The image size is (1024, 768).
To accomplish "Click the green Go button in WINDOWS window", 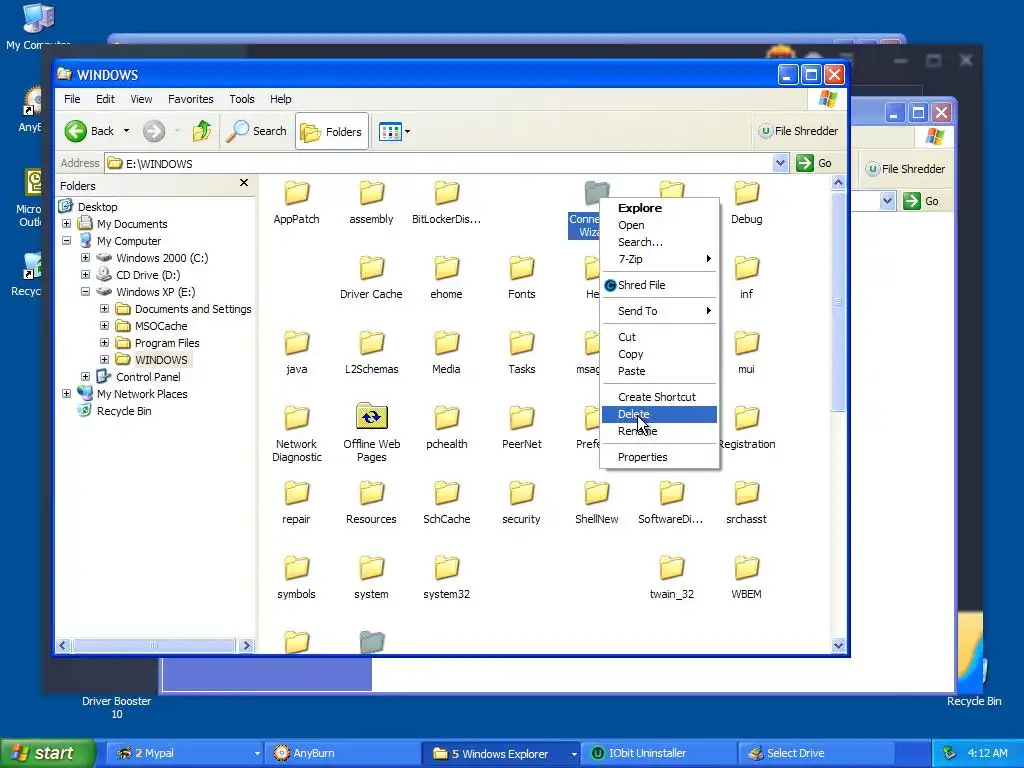I will click(x=814, y=163).
